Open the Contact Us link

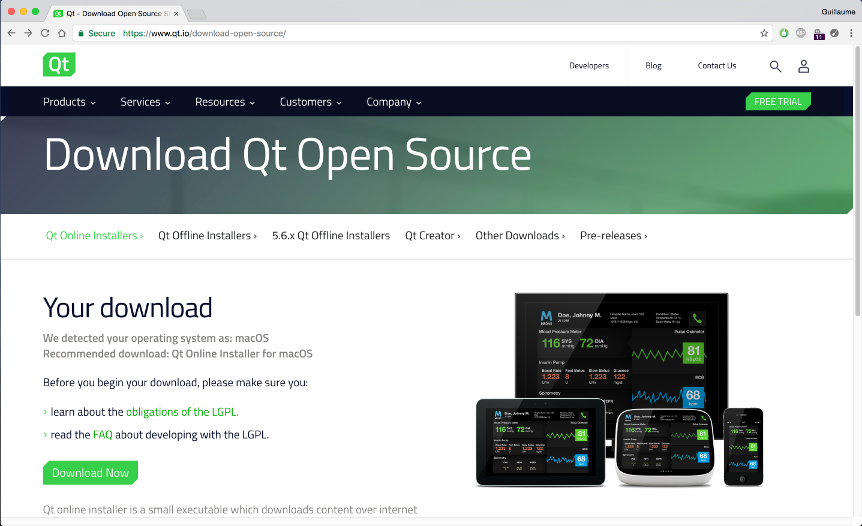pyautogui.click(x=717, y=65)
